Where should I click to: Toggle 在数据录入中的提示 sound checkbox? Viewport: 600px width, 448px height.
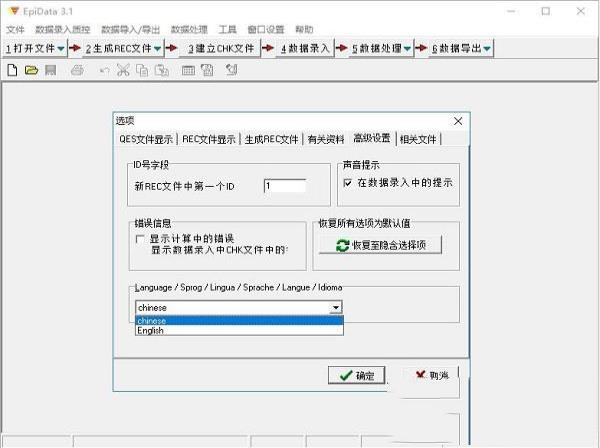pyautogui.click(x=347, y=183)
